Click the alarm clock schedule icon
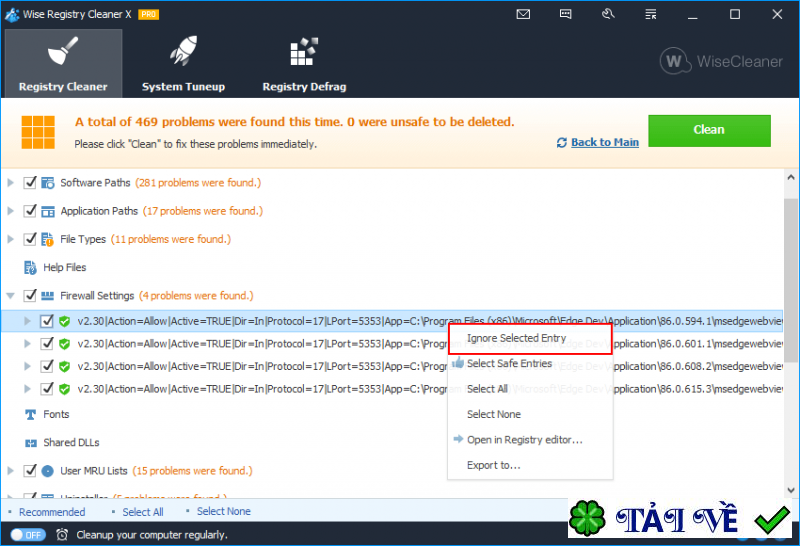 [62, 535]
